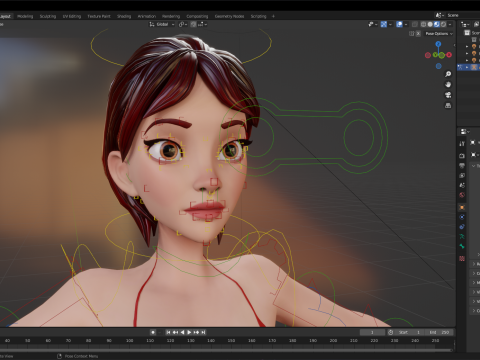Toggle pose X-axis mirror button
Screen dimensions: 480x360
pyautogui.click(x=418, y=34)
